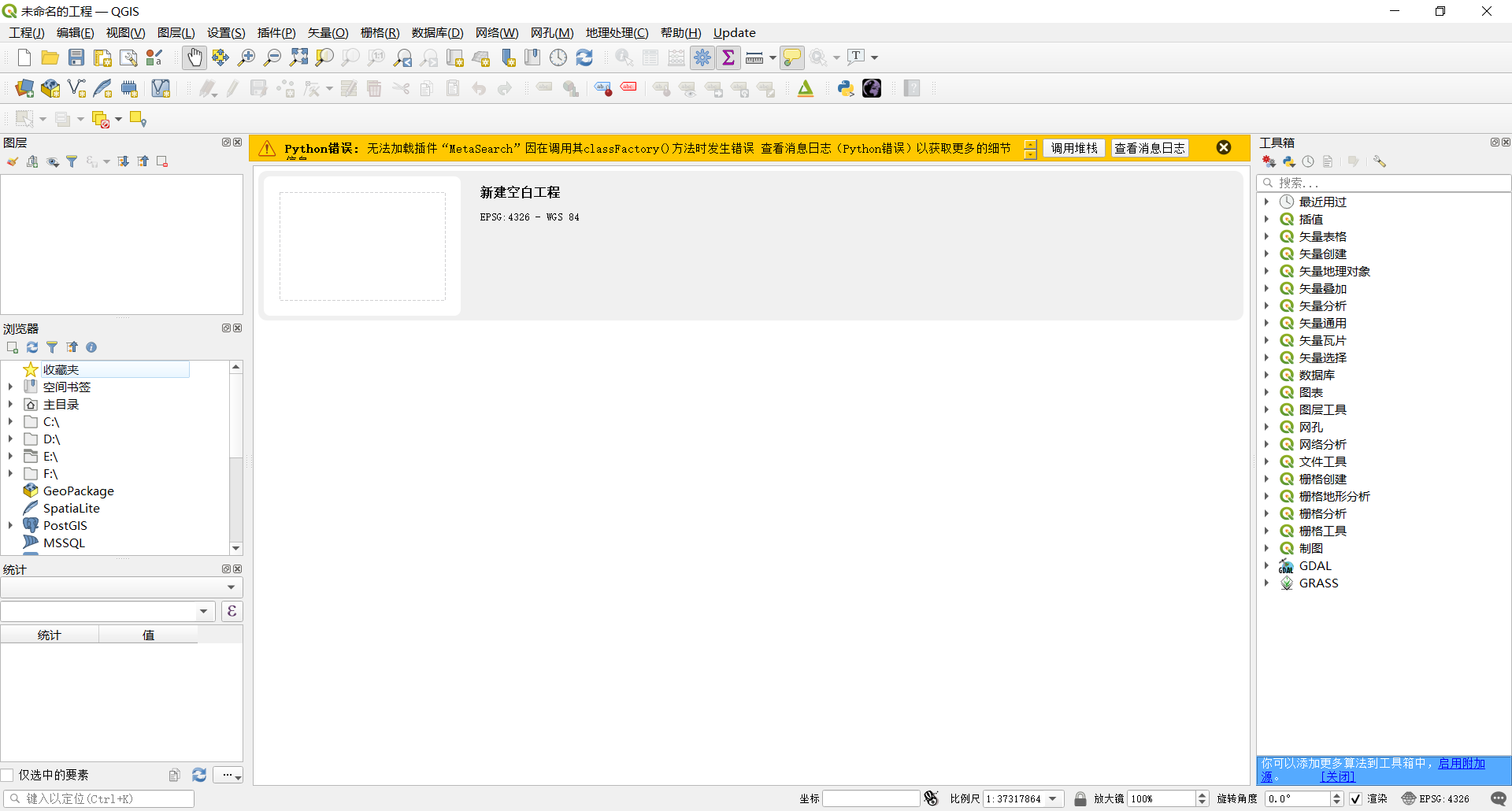Viewport: 1512px width, 811px height.
Task: Increase the magnifier 100% spinner
Action: (x=1202, y=794)
